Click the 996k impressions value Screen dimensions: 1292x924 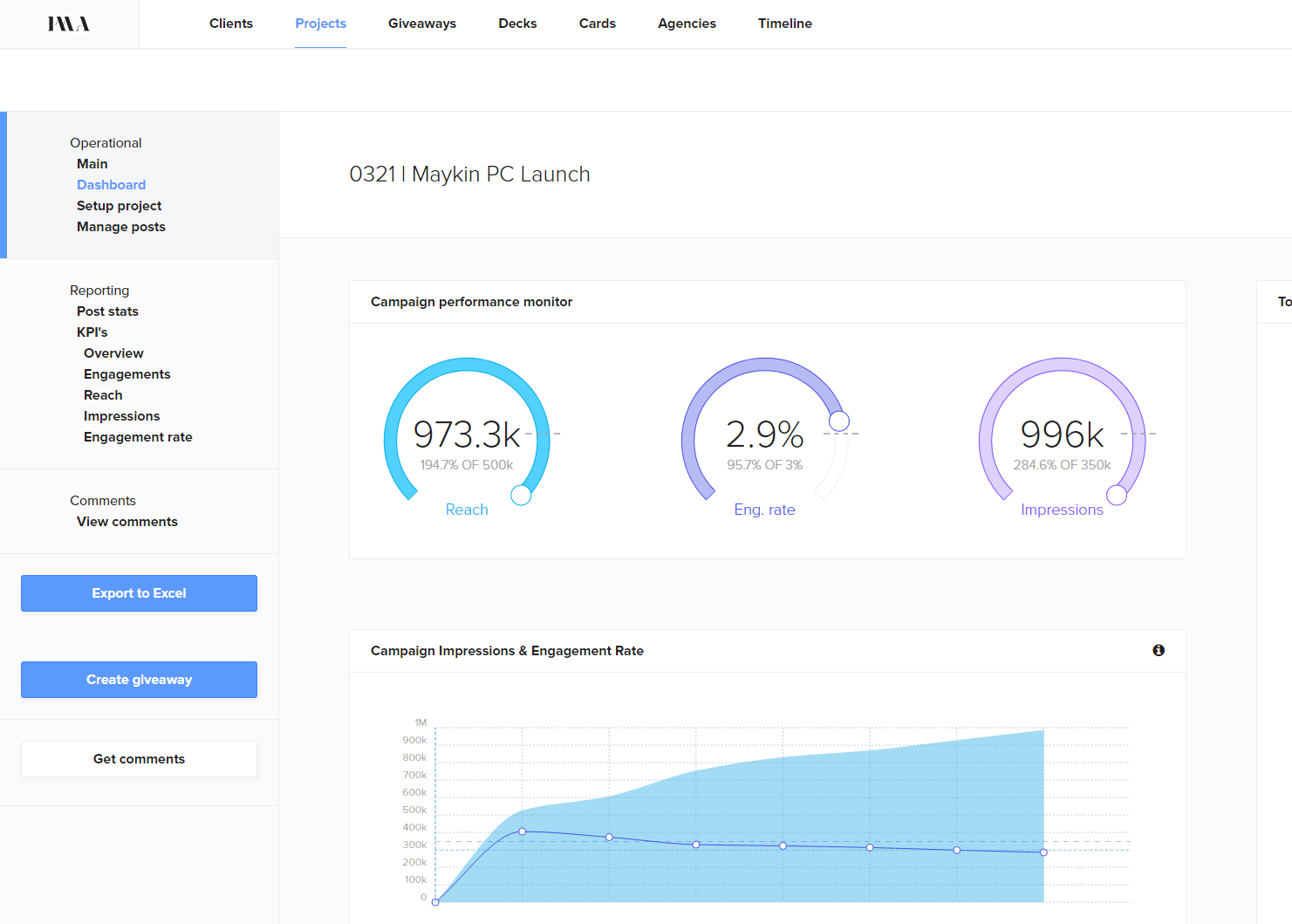click(x=1063, y=435)
